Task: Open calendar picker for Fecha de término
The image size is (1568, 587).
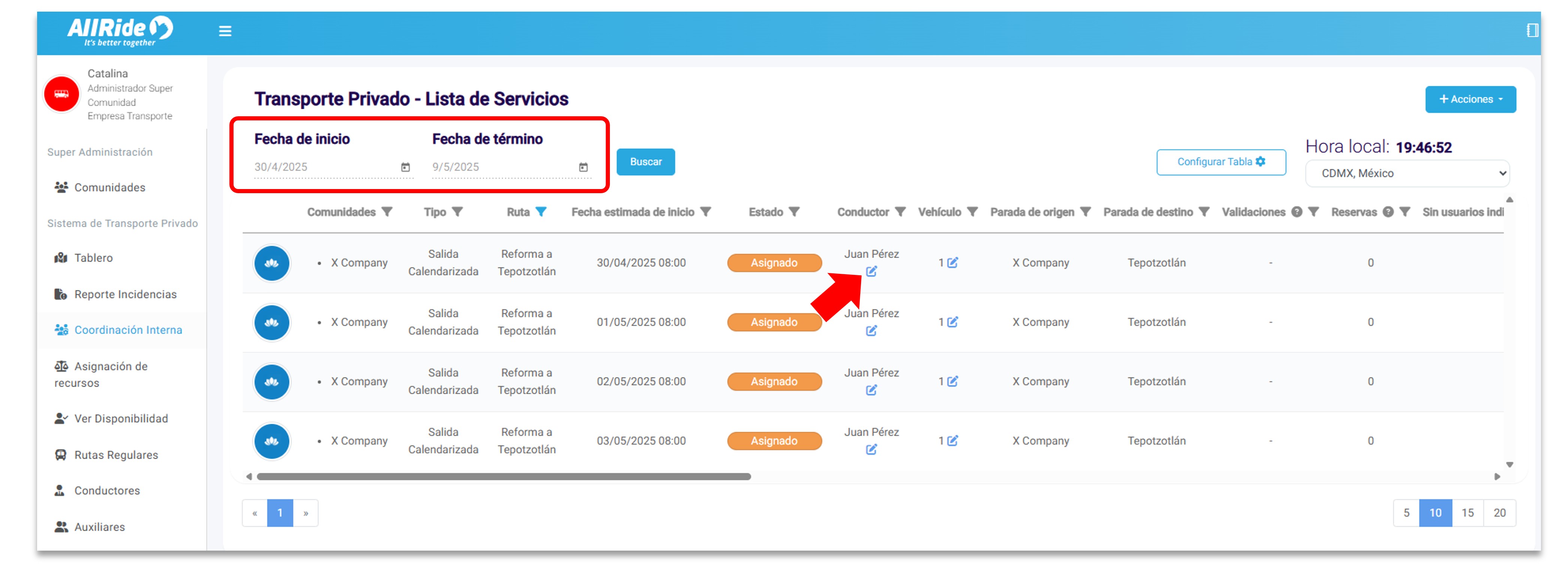Action: [x=583, y=167]
